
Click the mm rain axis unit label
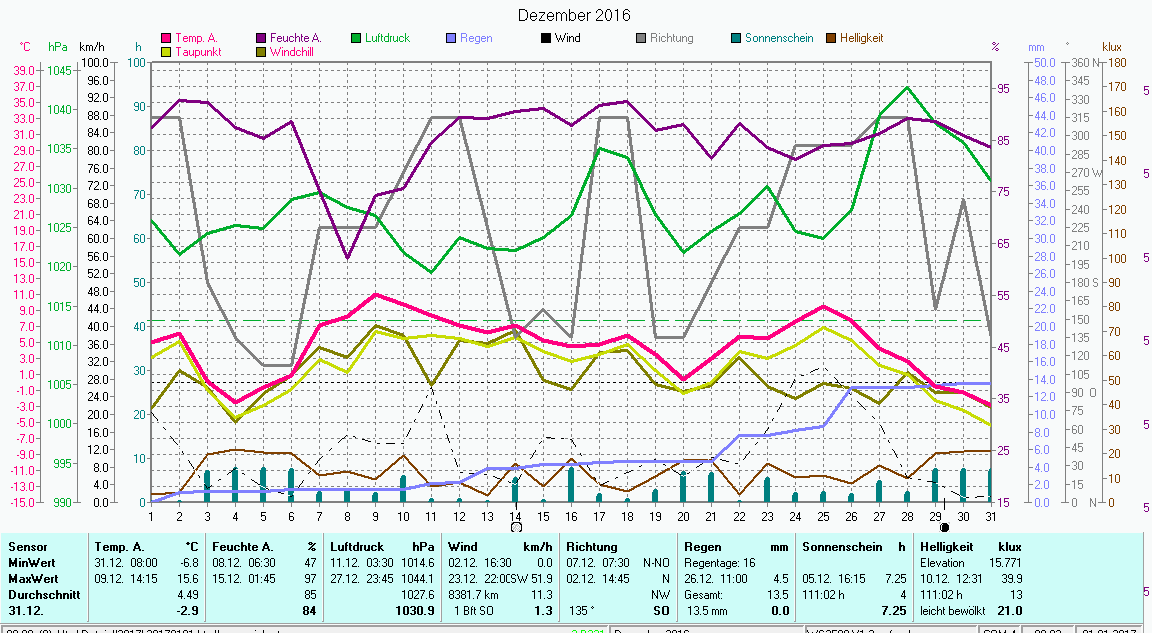pyautogui.click(x=1035, y=47)
